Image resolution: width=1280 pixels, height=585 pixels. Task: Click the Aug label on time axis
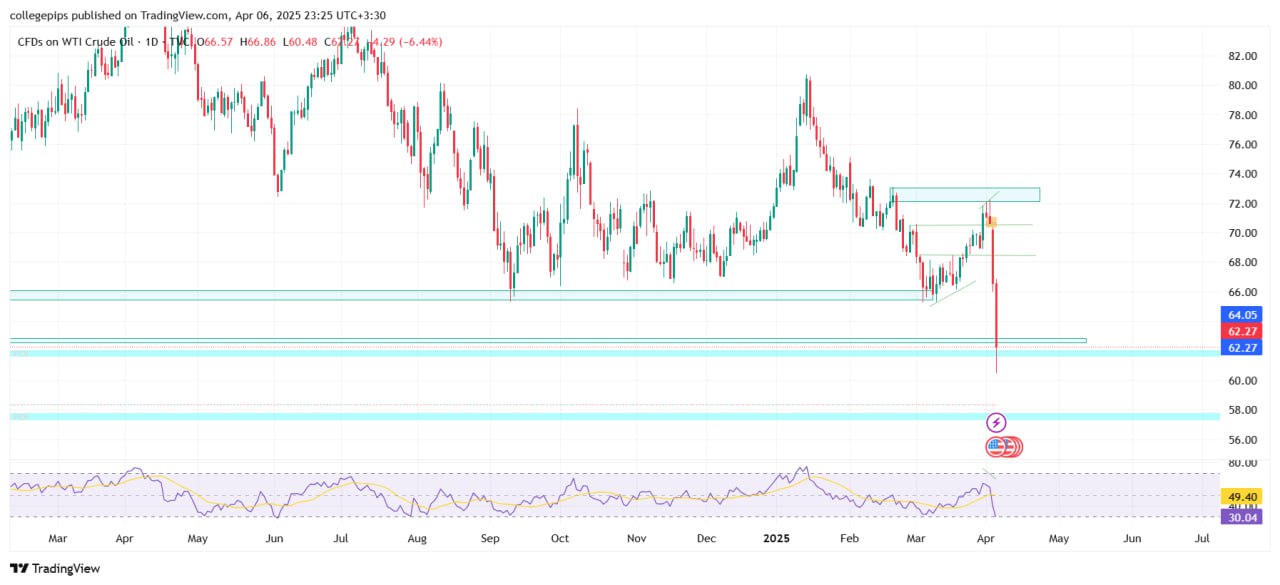(x=417, y=538)
